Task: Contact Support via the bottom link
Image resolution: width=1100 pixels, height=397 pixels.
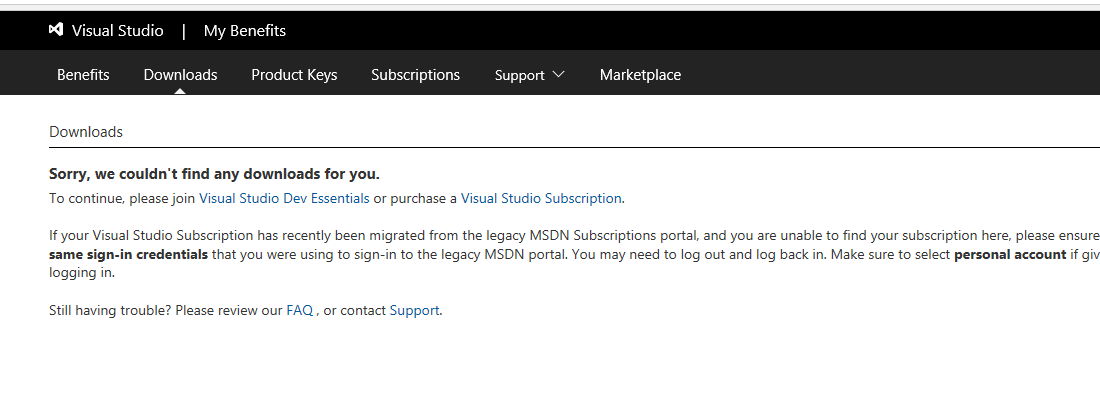Action: tap(415, 310)
